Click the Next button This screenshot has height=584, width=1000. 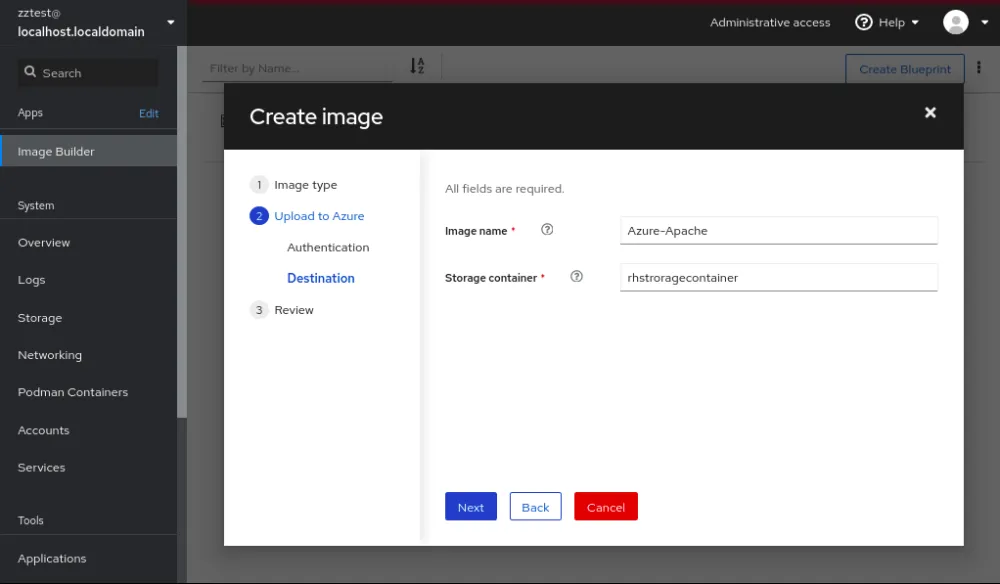click(470, 506)
